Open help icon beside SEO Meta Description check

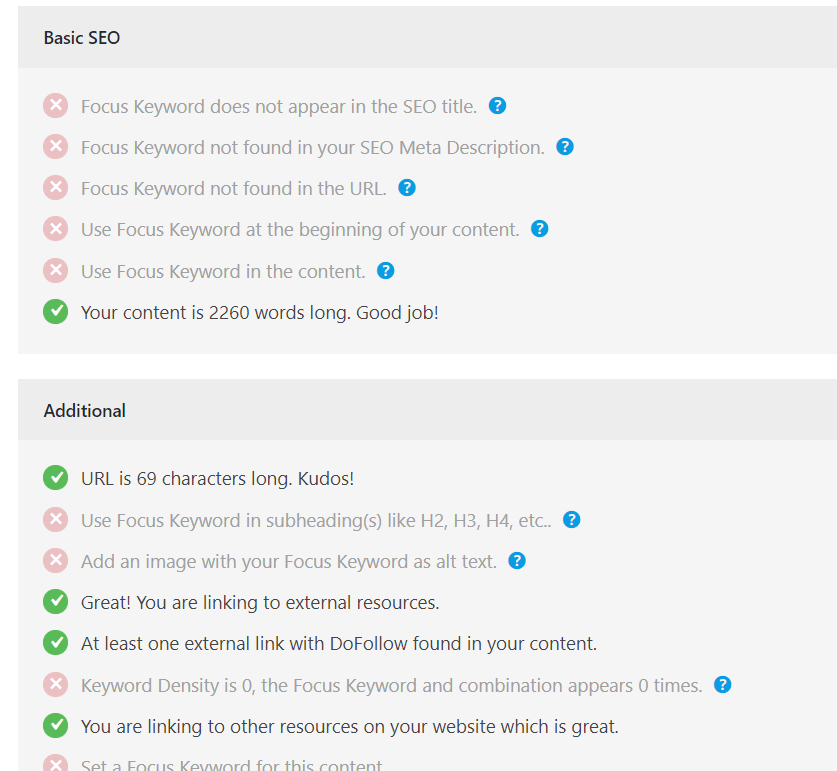coord(565,147)
